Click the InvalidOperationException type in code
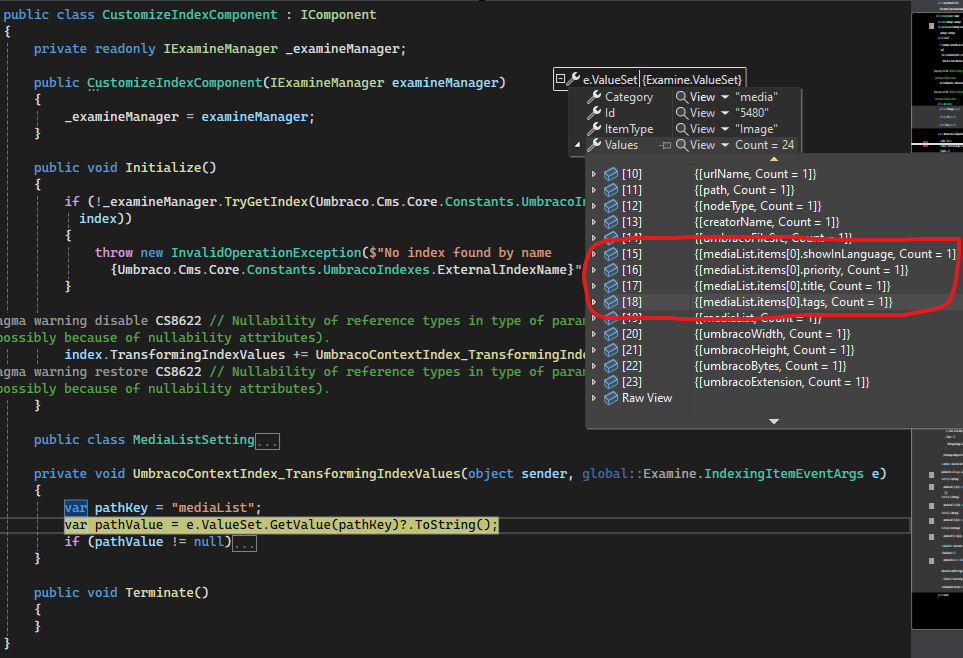The height and width of the screenshot is (658, 963). (266, 253)
